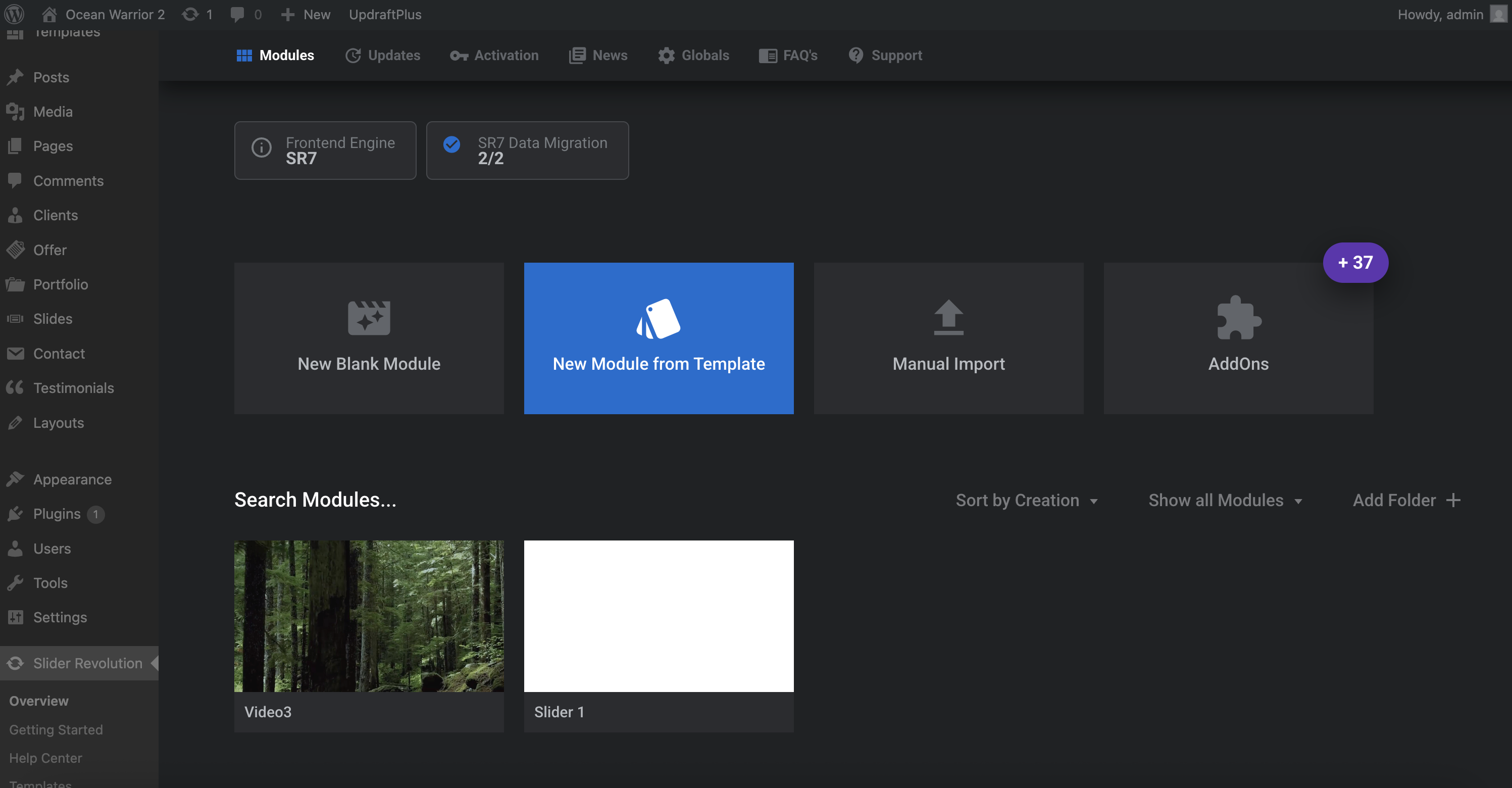Open the New content menu in admin bar
The height and width of the screenshot is (788, 1512).
tap(305, 14)
